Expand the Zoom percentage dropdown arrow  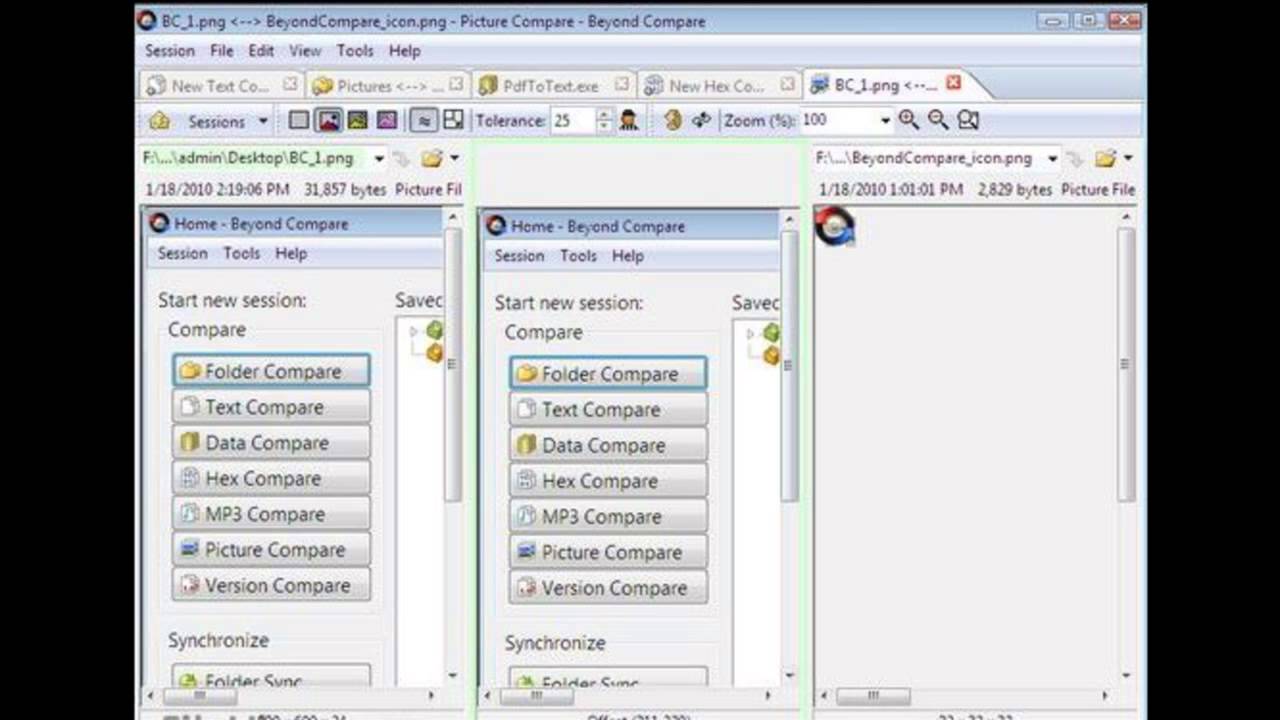click(885, 121)
